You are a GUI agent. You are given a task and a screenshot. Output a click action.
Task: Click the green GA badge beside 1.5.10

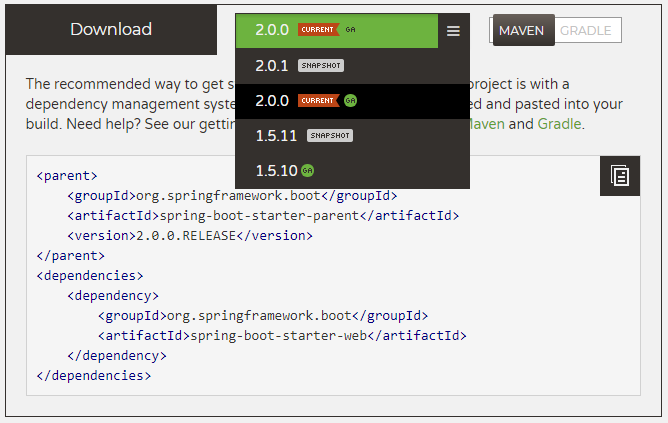(307, 171)
